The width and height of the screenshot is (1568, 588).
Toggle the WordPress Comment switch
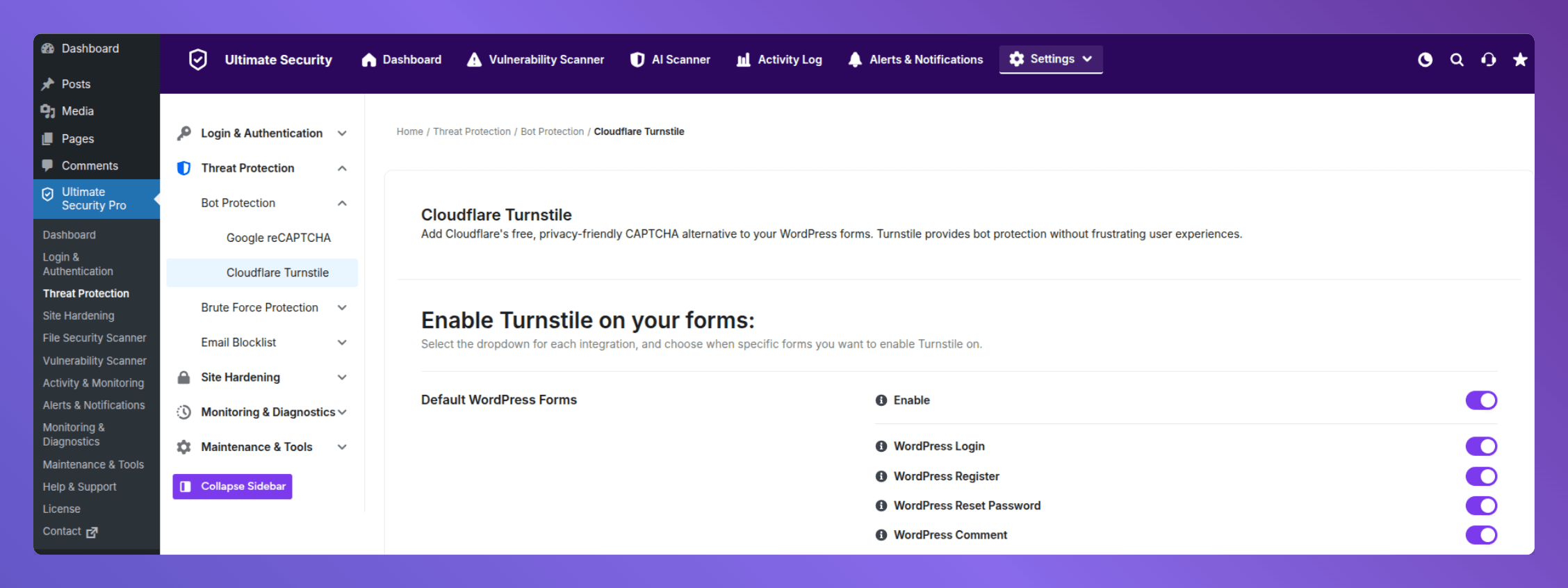click(1481, 534)
